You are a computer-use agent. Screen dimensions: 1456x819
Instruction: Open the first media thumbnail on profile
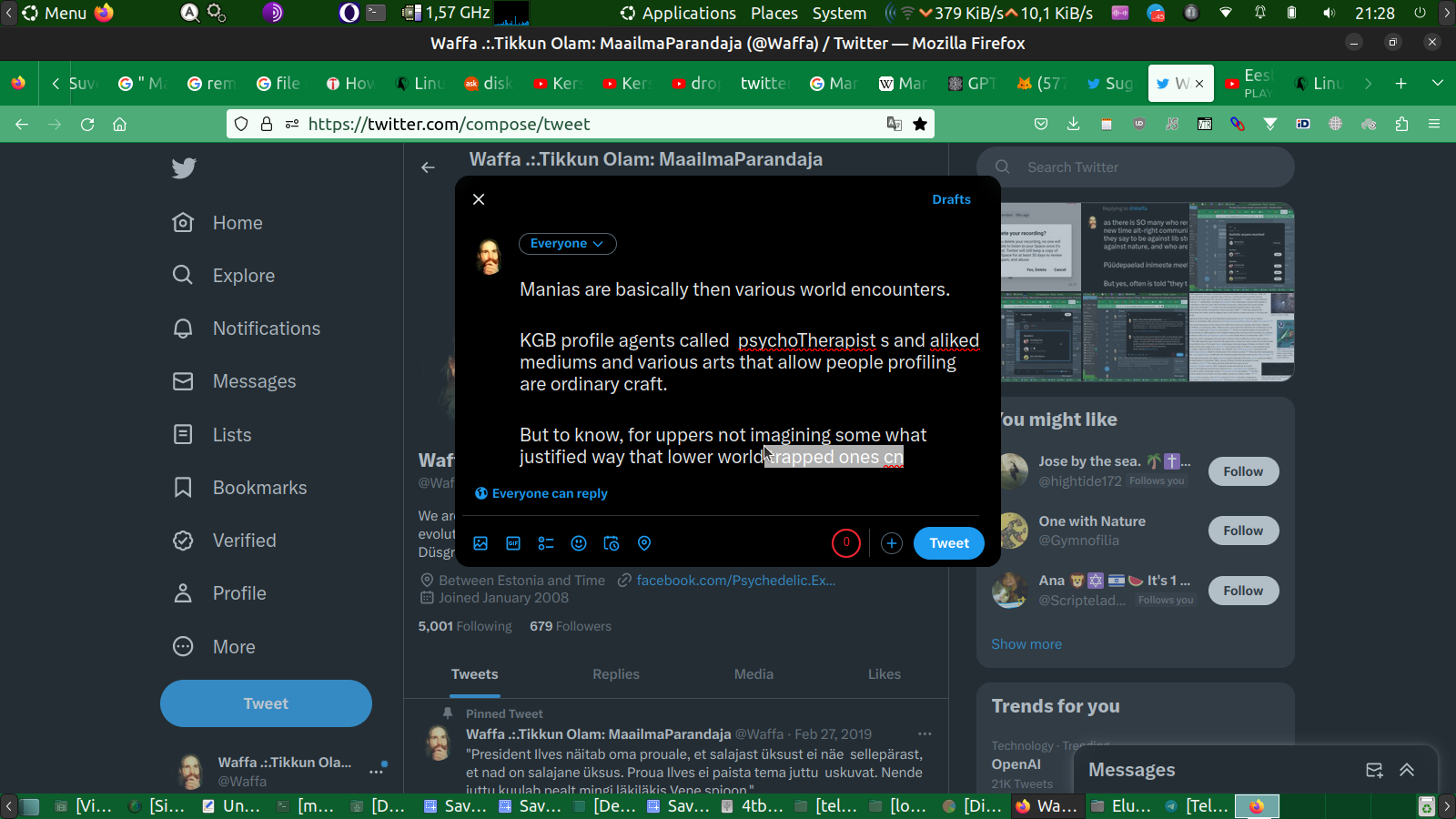(1041, 246)
